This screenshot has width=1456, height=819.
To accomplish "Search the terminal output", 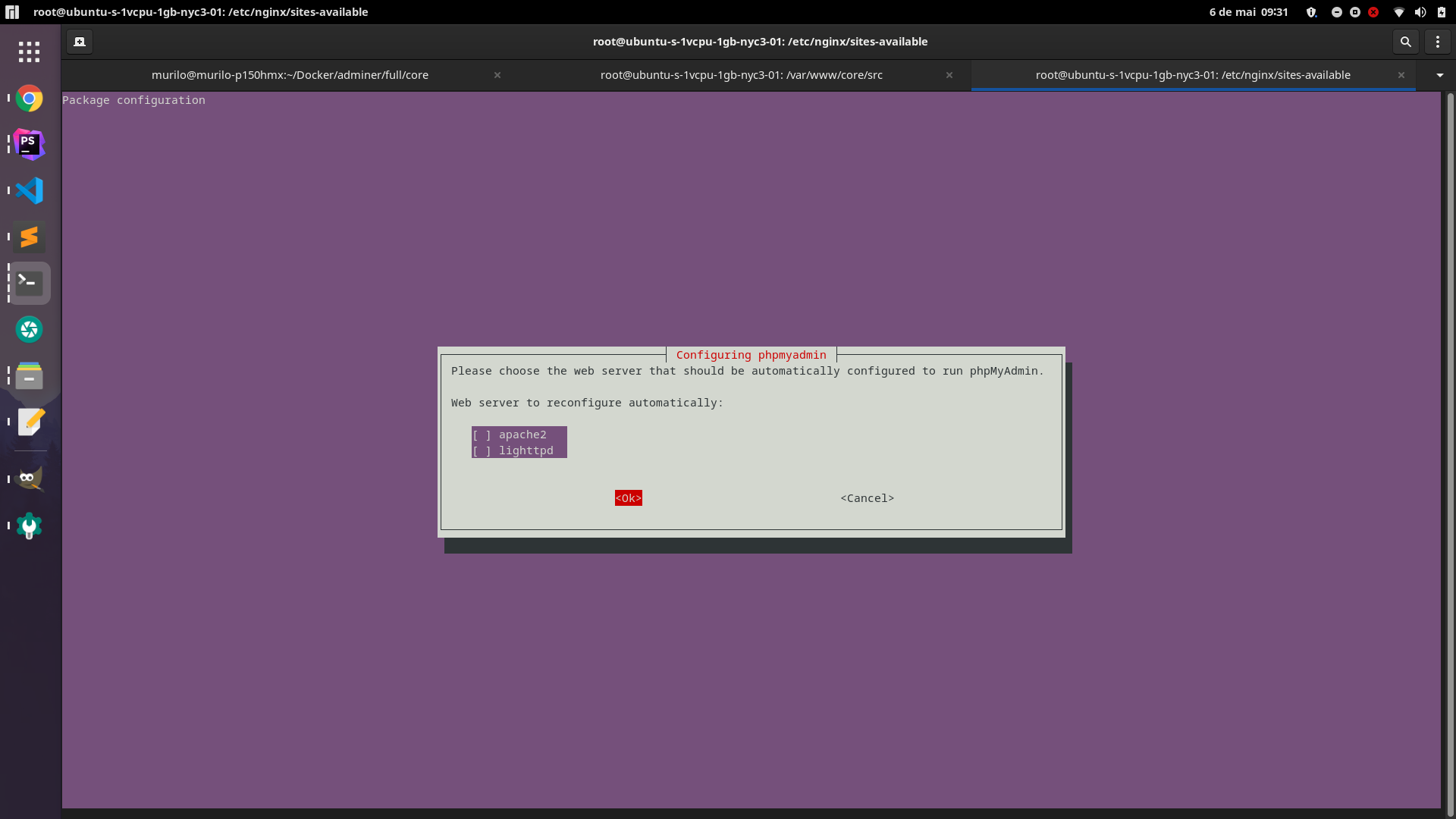I will click(x=1405, y=42).
